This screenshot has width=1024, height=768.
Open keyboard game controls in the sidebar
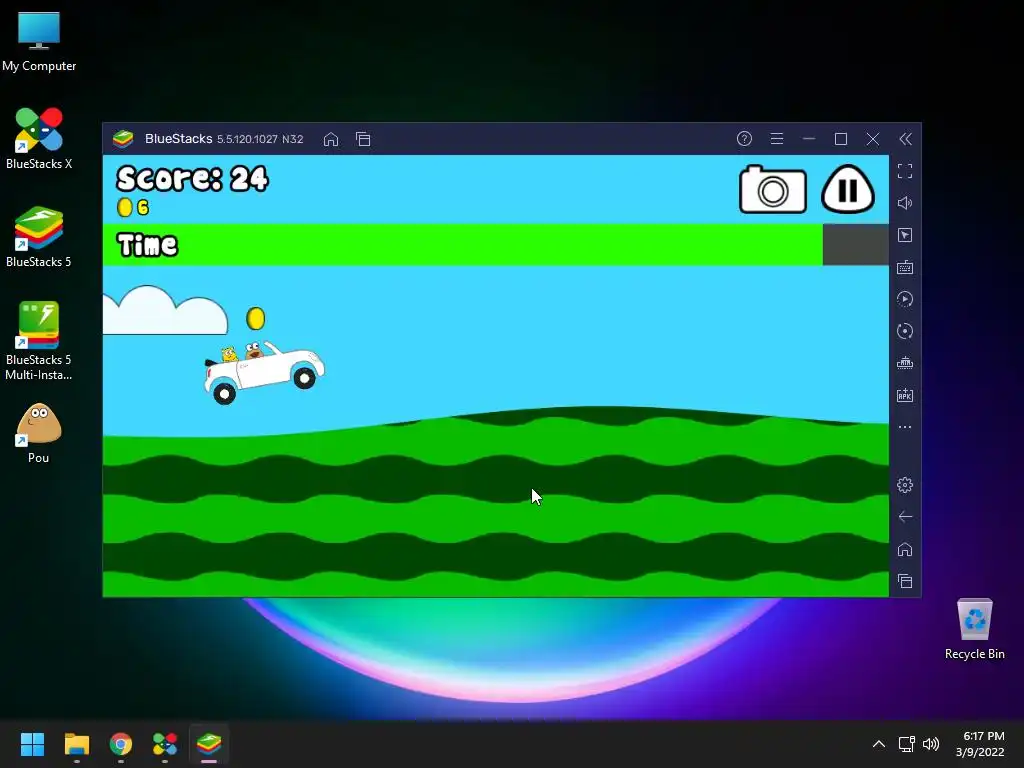[x=905, y=267]
